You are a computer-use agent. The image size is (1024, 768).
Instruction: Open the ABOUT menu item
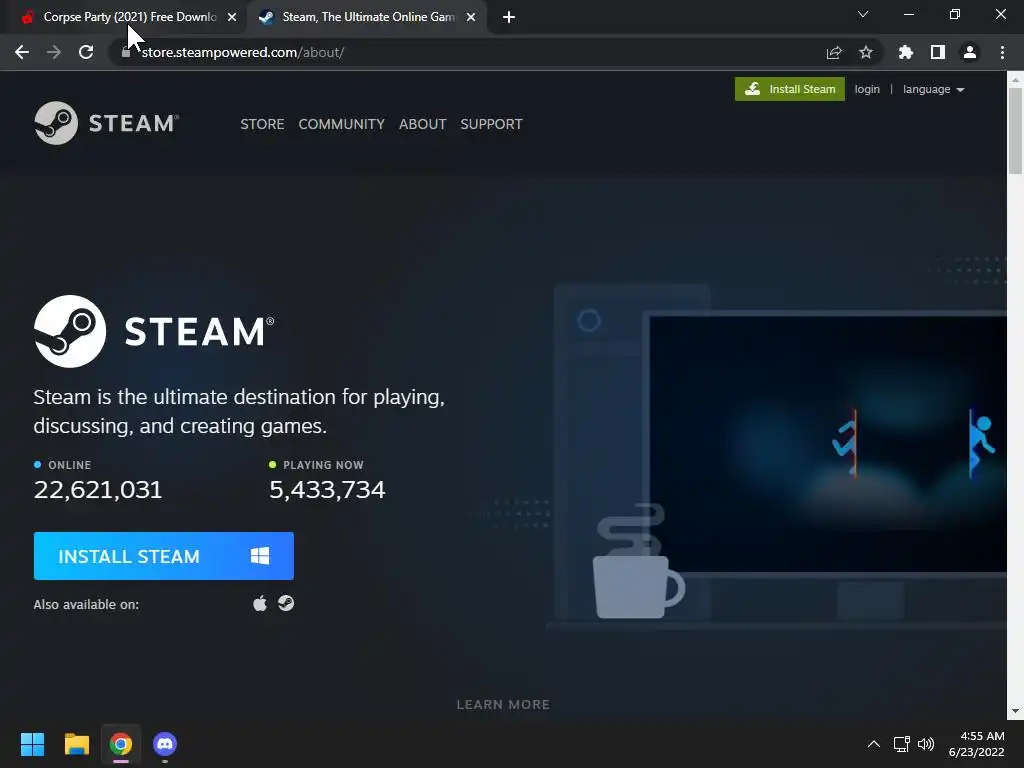click(x=423, y=124)
